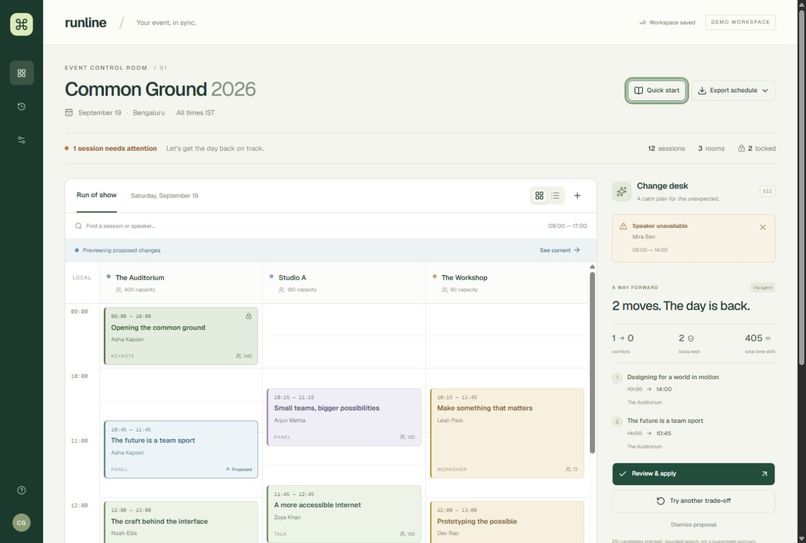
Task: Click the Quick start button
Action: [x=656, y=90]
